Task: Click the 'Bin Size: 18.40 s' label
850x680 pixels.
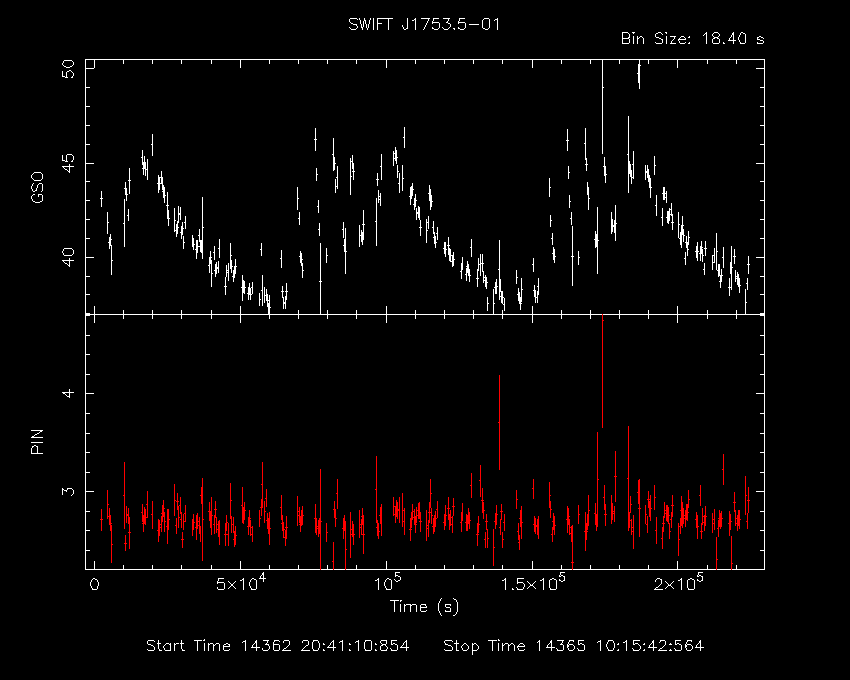Action: click(x=692, y=39)
